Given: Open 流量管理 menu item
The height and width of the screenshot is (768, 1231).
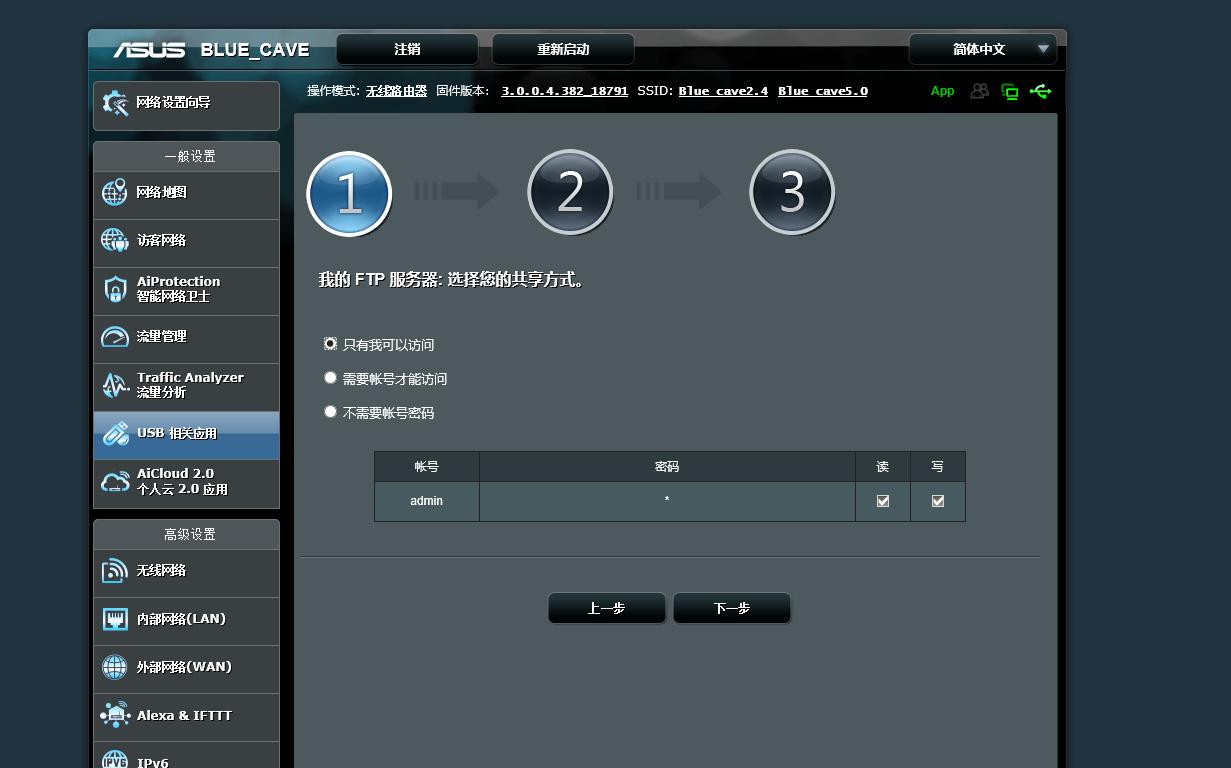Looking at the screenshot, I should [x=186, y=339].
